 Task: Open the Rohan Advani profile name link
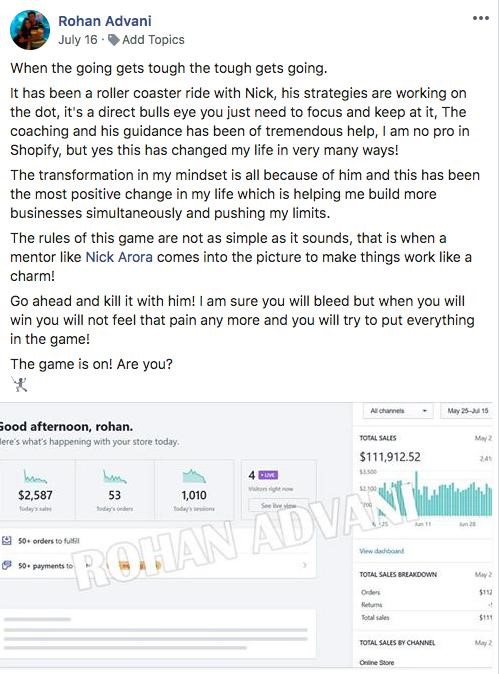(105, 21)
